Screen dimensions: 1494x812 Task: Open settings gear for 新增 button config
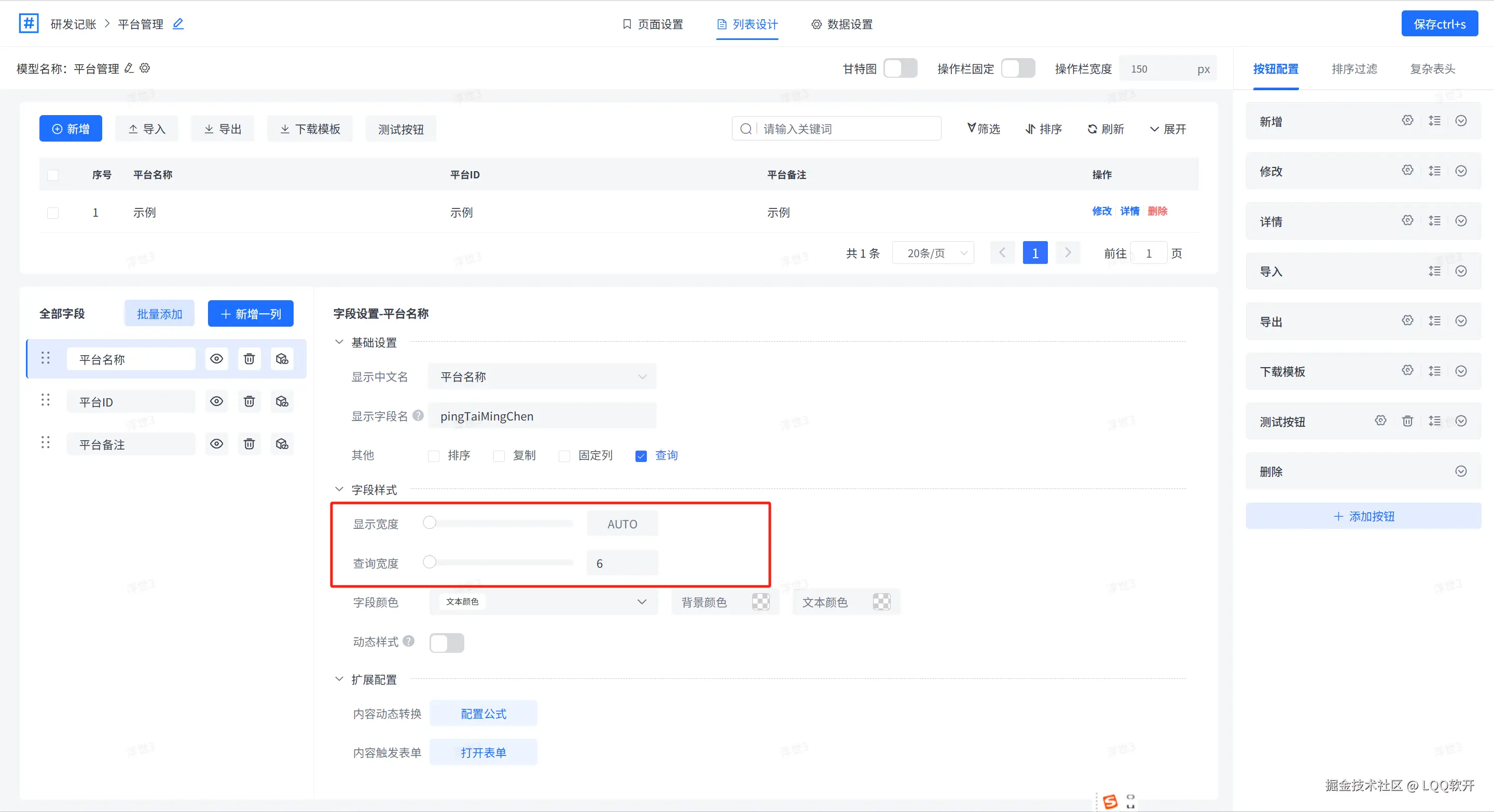click(1407, 120)
